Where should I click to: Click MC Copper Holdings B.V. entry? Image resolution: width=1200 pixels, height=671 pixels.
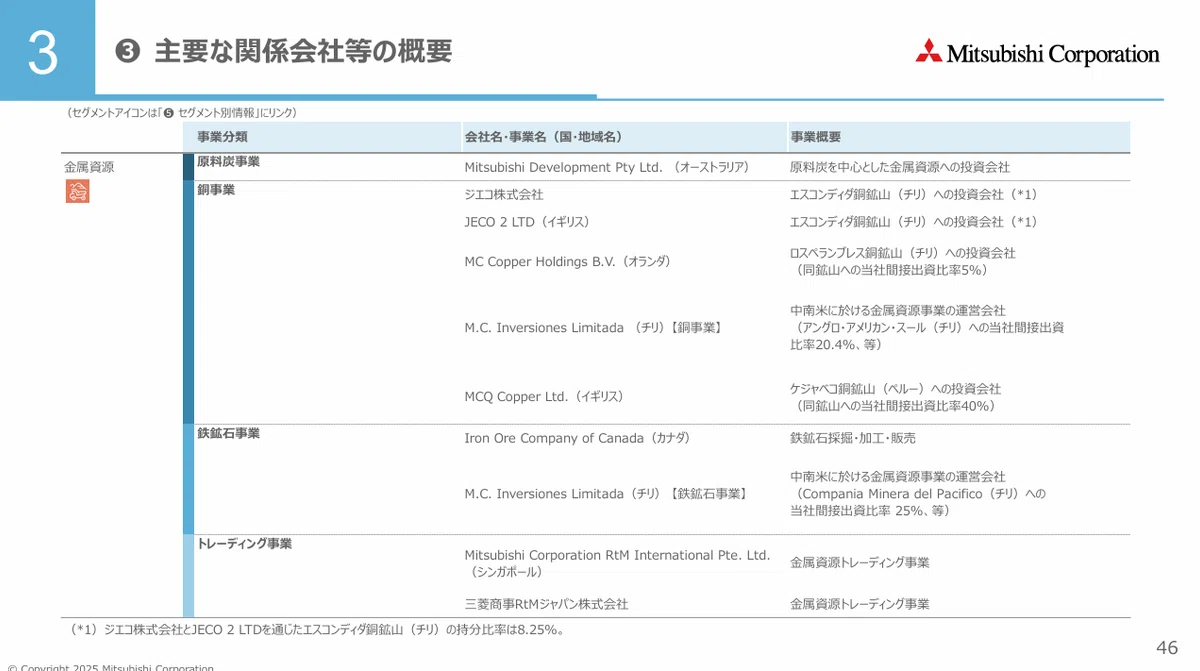coord(567,261)
